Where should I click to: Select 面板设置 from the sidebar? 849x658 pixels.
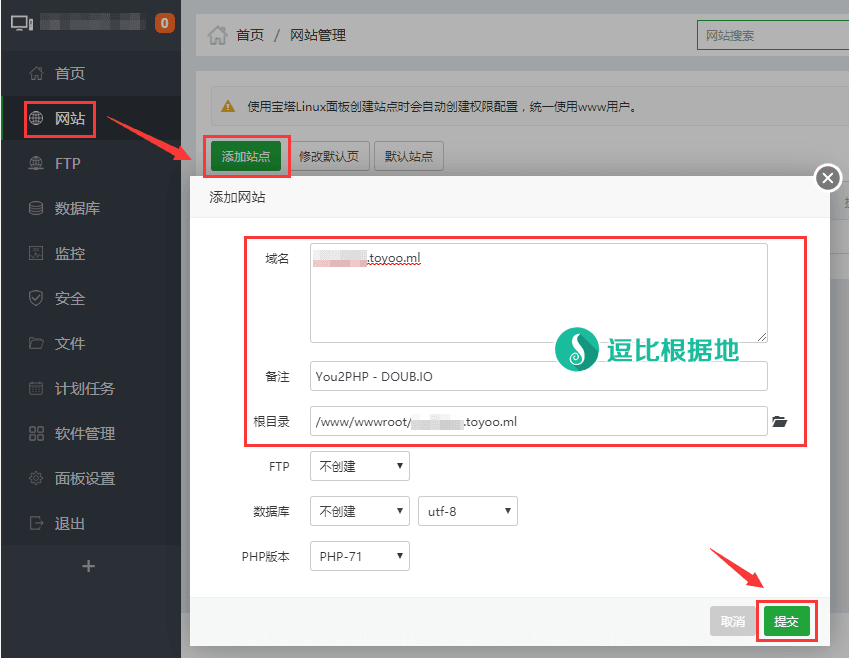[x=84, y=479]
